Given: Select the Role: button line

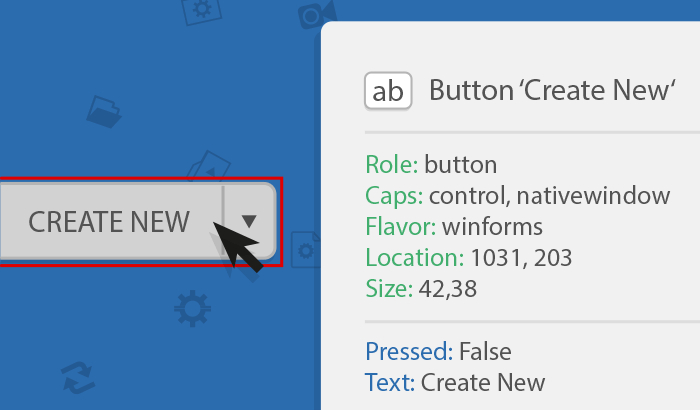Looking at the screenshot, I should coord(431,164).
